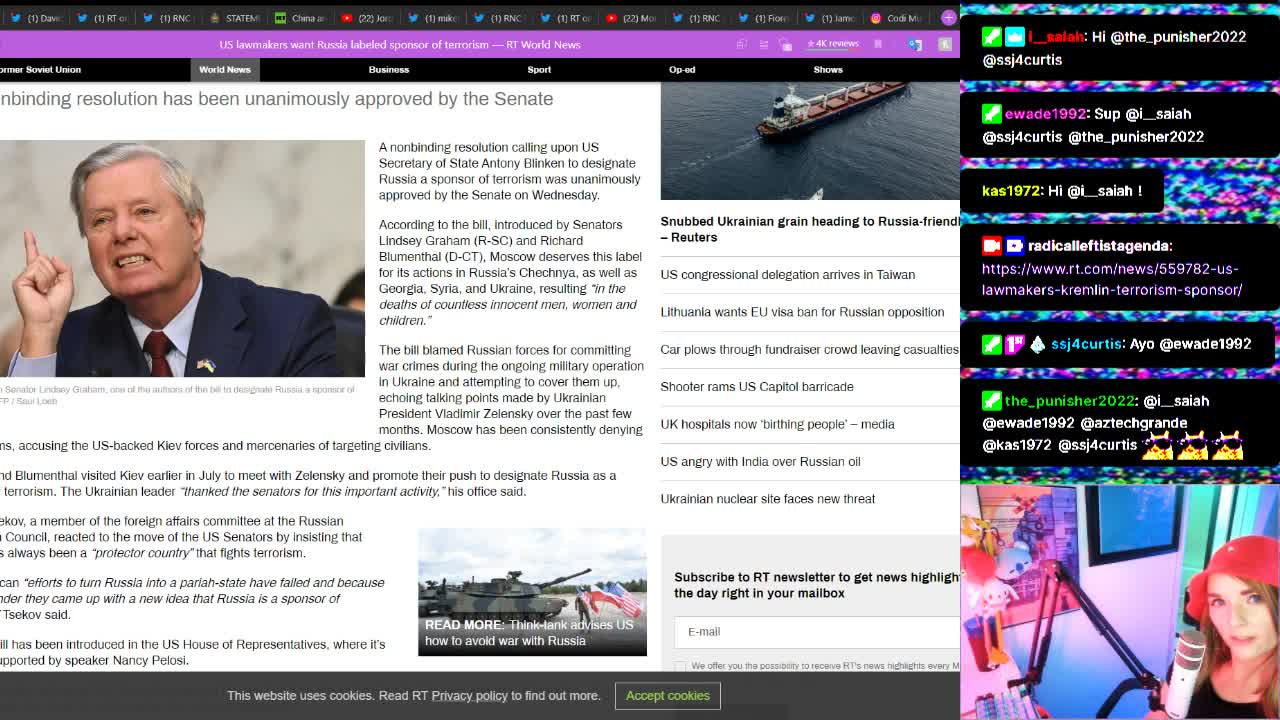Open the Shows section
This screenshot has width=1280, height=720.
828,69
